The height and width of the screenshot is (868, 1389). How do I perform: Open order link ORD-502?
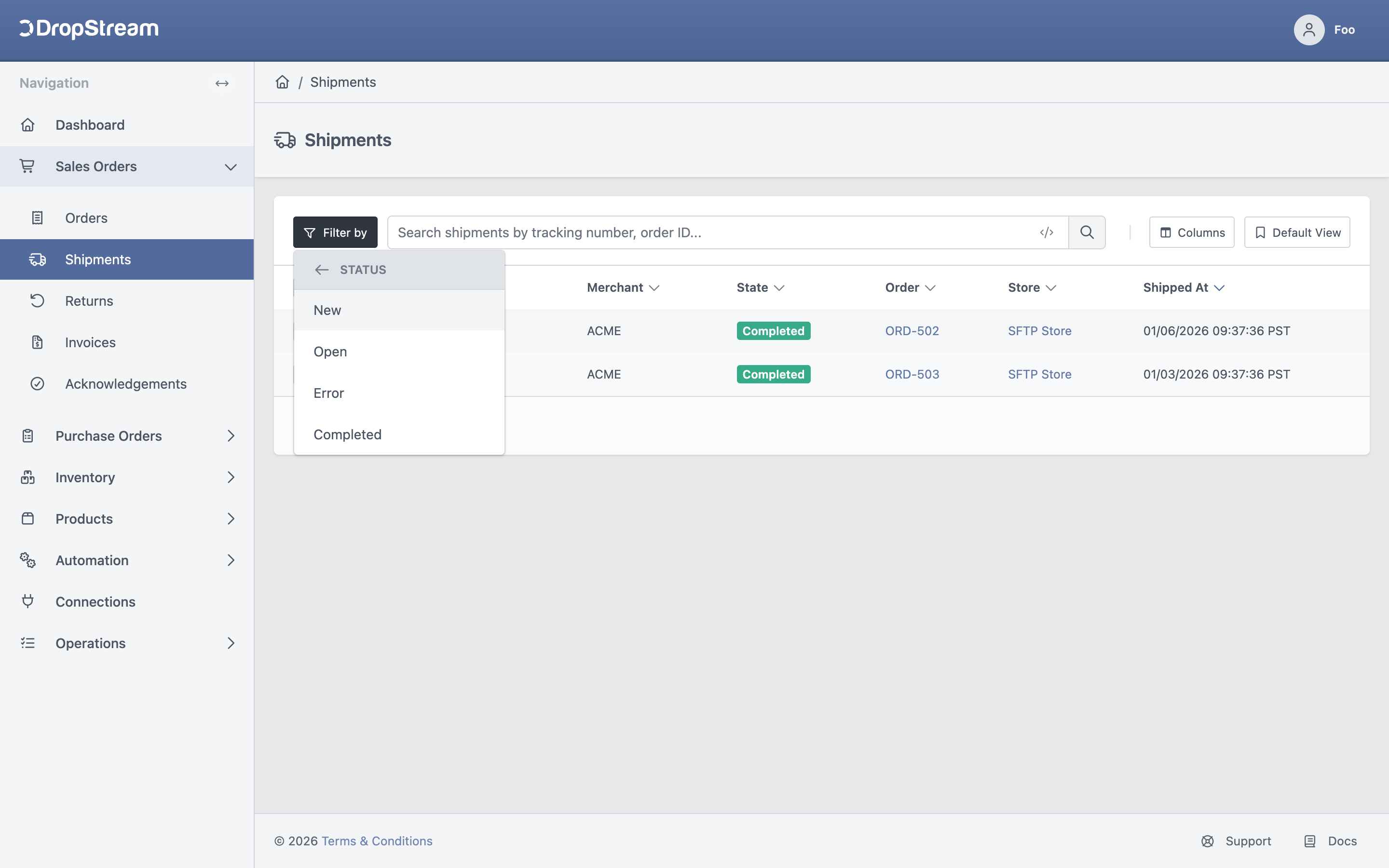[x=912, y=331]
